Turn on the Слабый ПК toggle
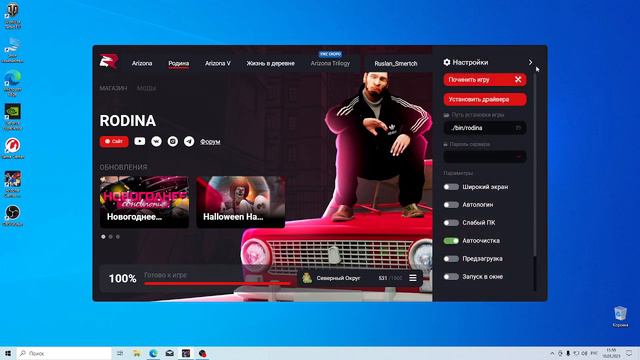Viewport: 640px width, 360px height. pos(451,223)
